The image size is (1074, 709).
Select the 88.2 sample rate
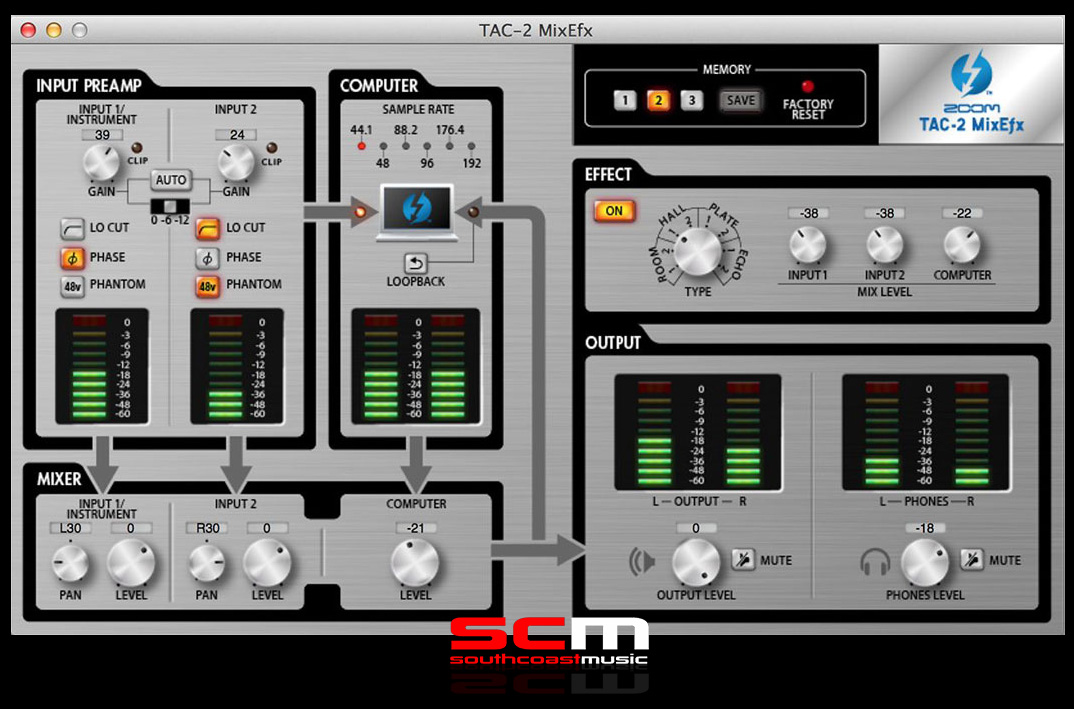pyautogui.click(x=405, y=146)
